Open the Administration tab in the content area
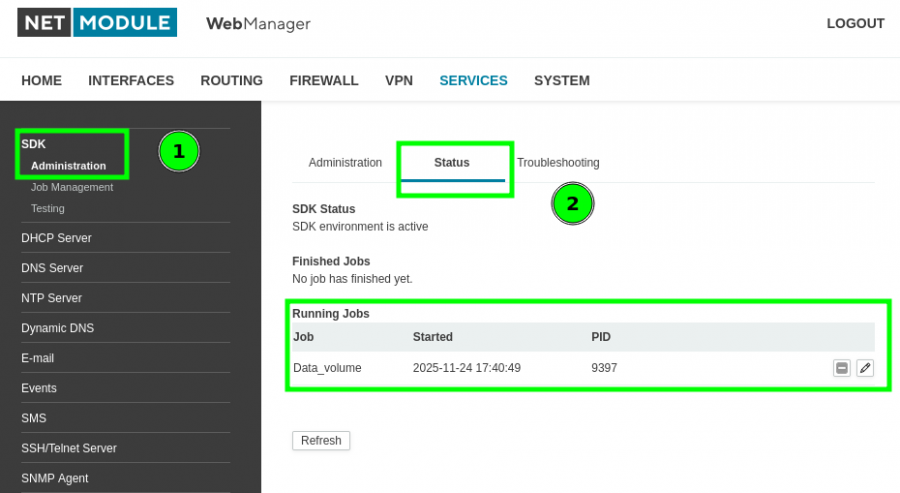Screen dimensions: 900x493 (345, 162)
